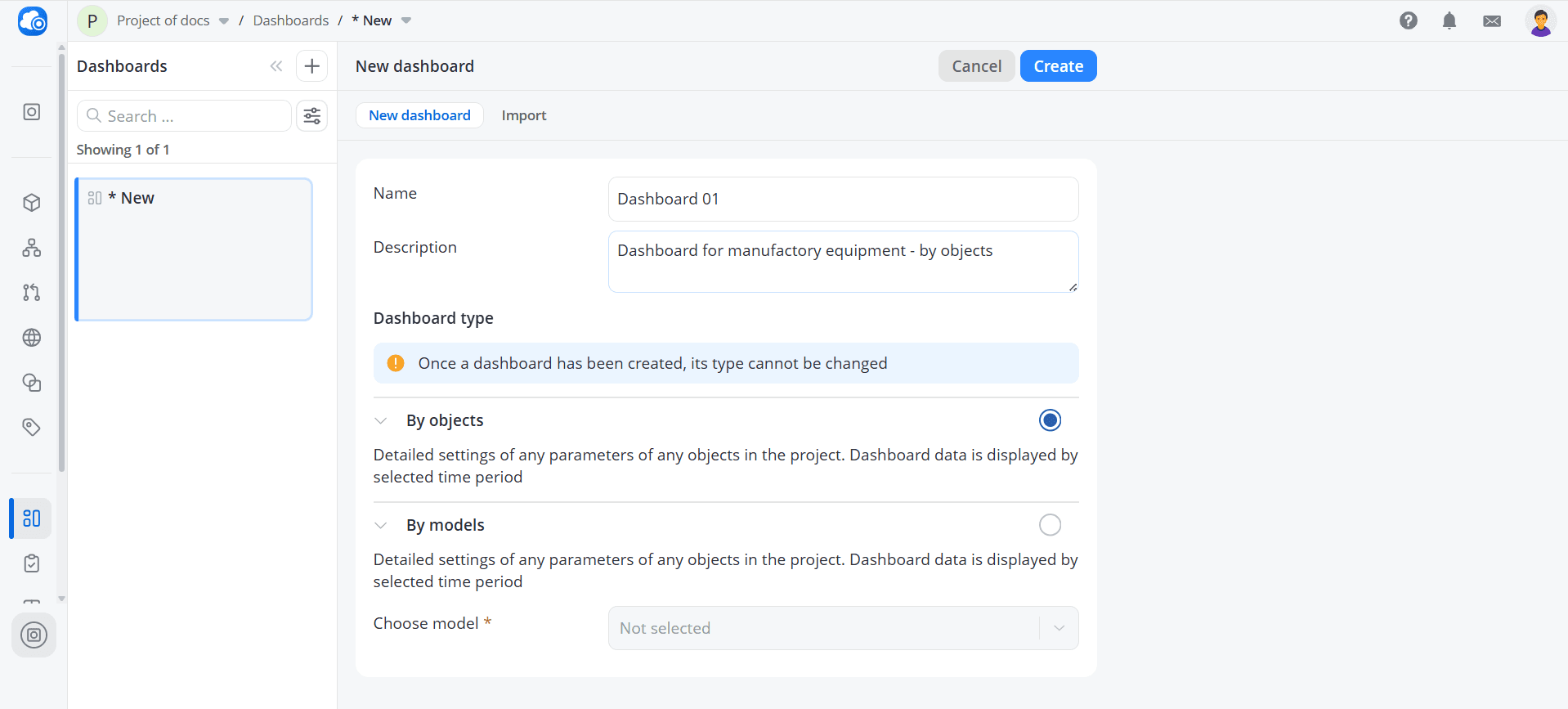Open the user avatar menu
Viewport: 1568px width, 709px height.
pyautogui.click(x=1541, y=20)
